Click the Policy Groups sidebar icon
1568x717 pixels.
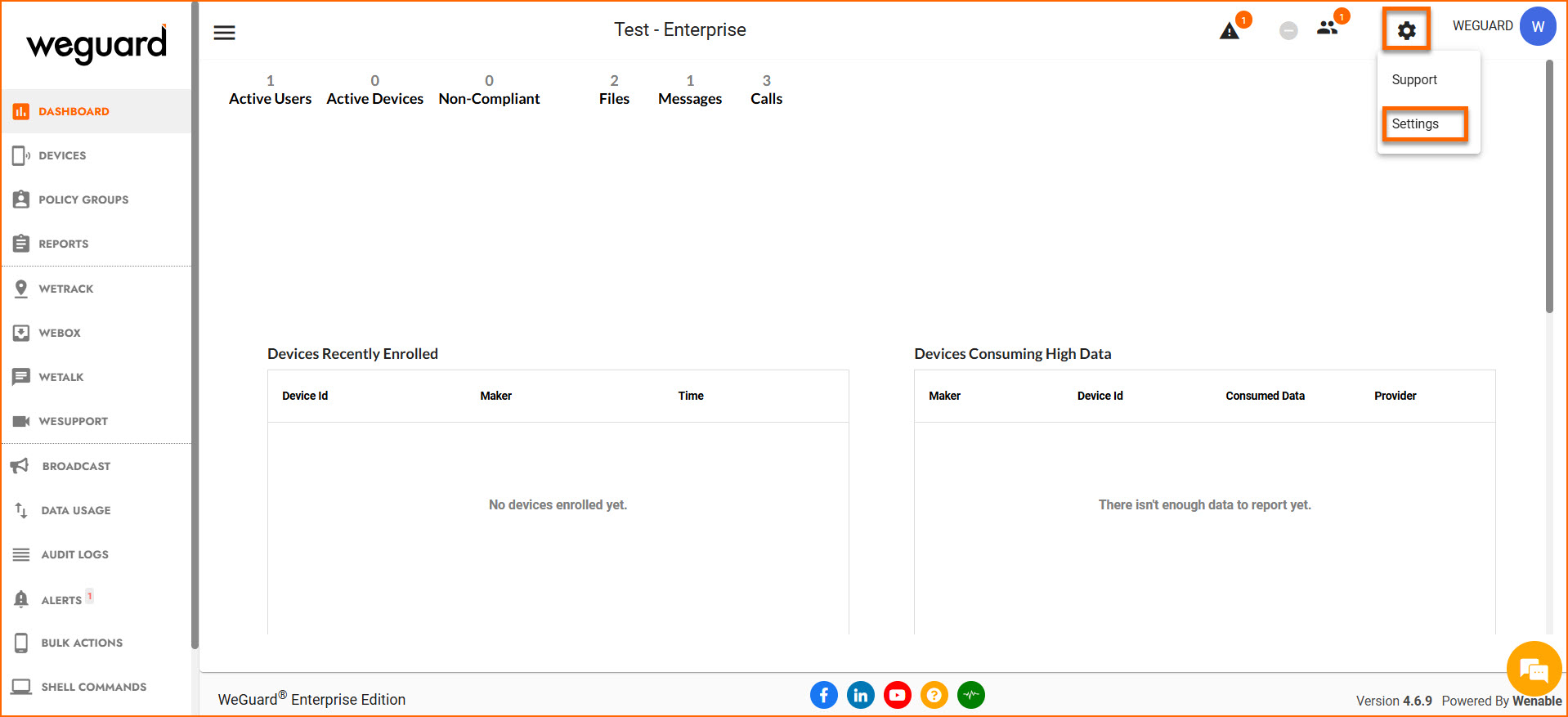point(21,199)
